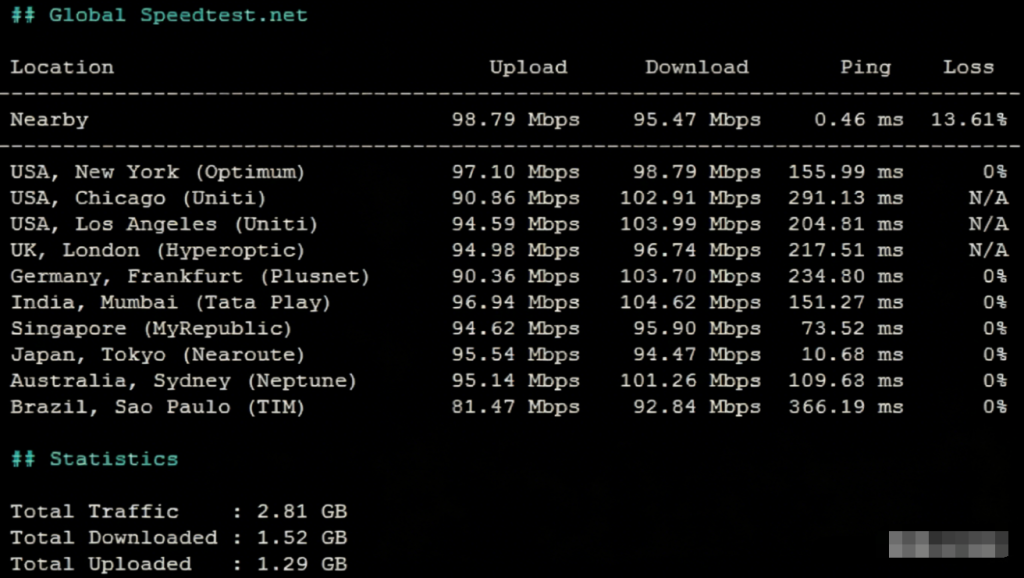Click the Location column header
1024x578 pixels.
point(62,68)
